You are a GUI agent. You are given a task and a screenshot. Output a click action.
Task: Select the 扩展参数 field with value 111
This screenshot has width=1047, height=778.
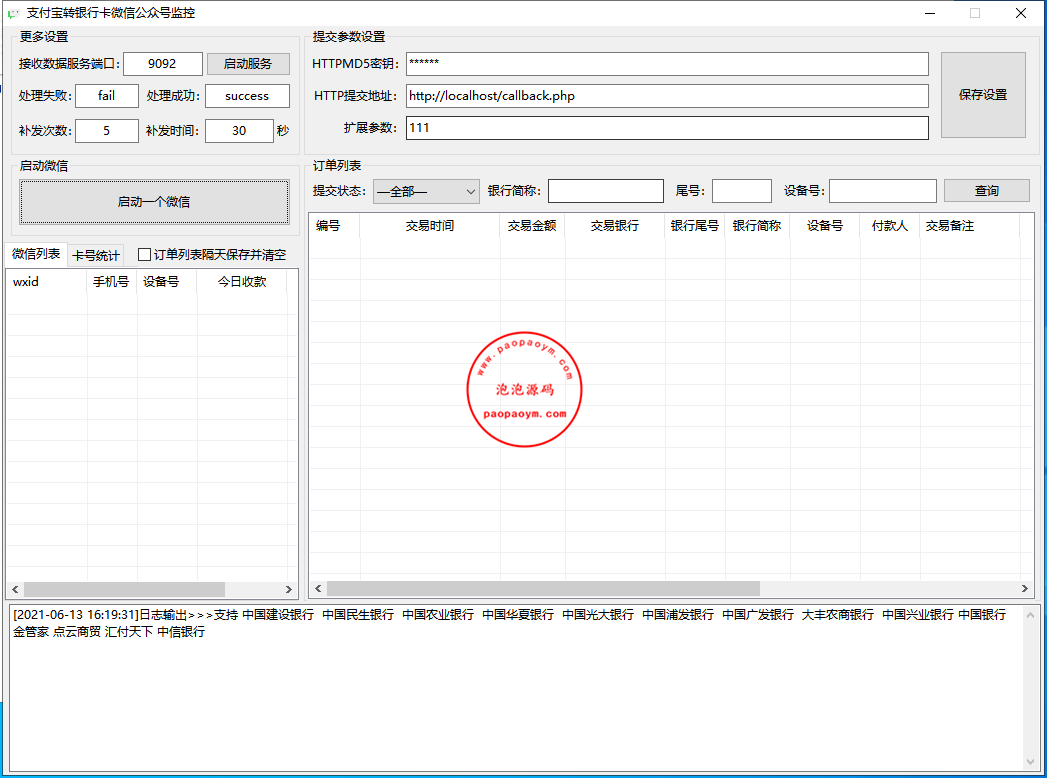click(665, 127)
